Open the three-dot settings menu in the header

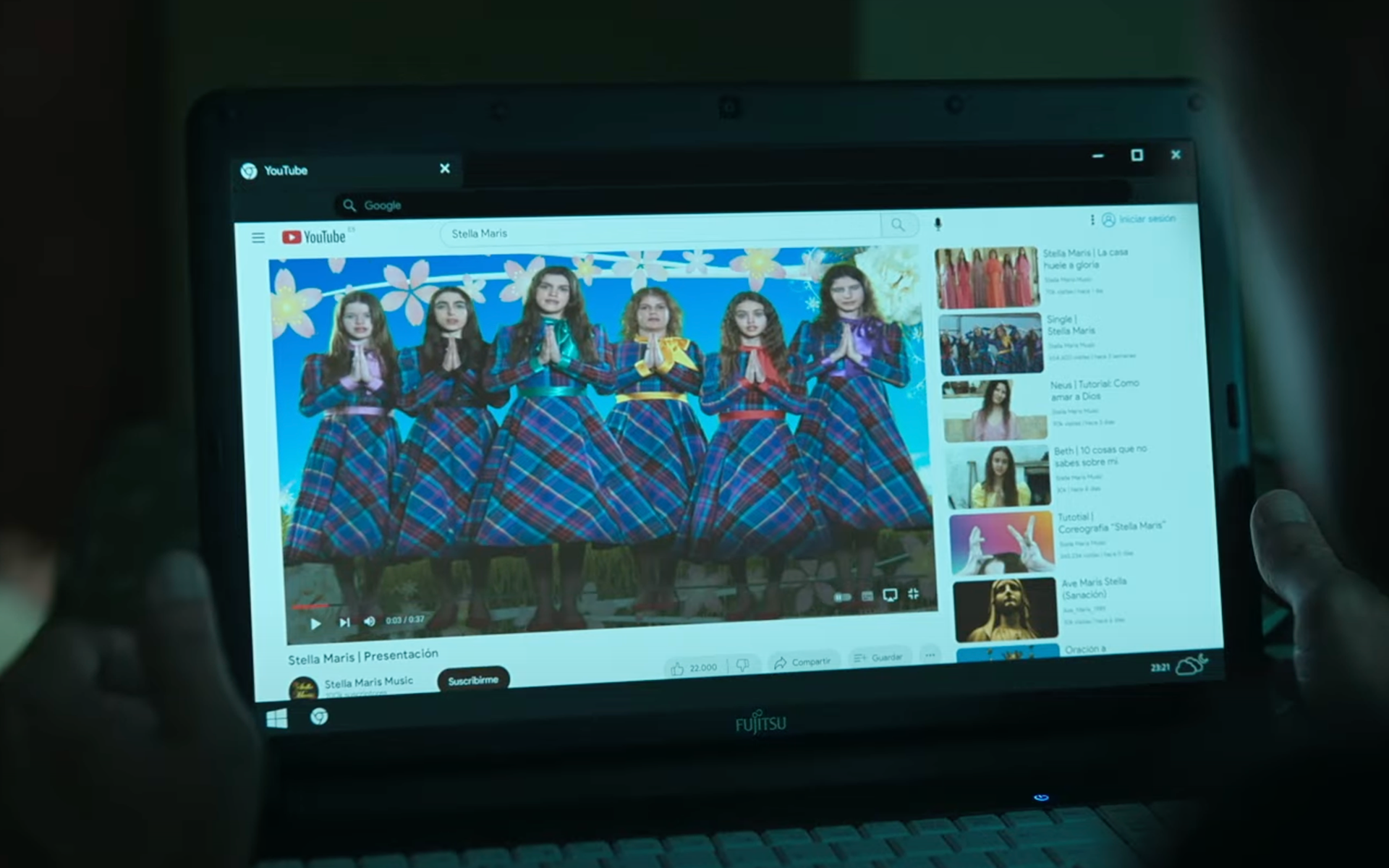(x=1092, y=219)
